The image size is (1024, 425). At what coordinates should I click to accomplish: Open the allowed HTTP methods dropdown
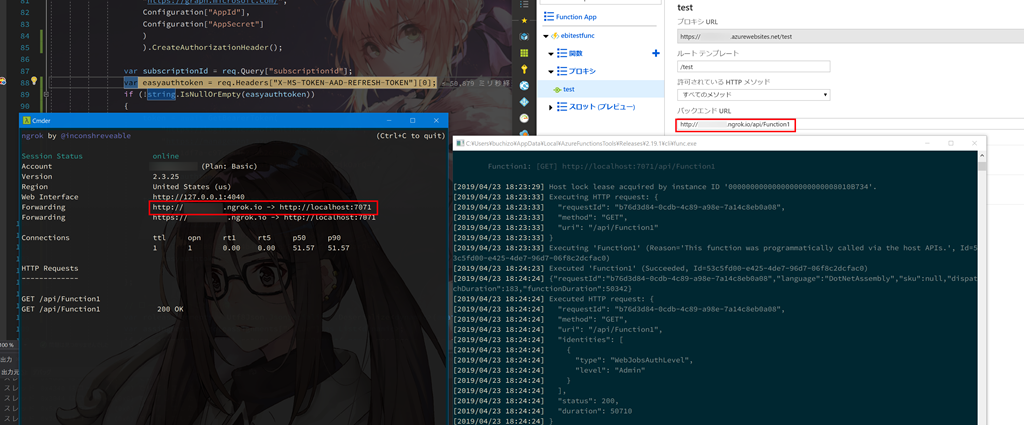pyautogui.click(x=754, y=95)
